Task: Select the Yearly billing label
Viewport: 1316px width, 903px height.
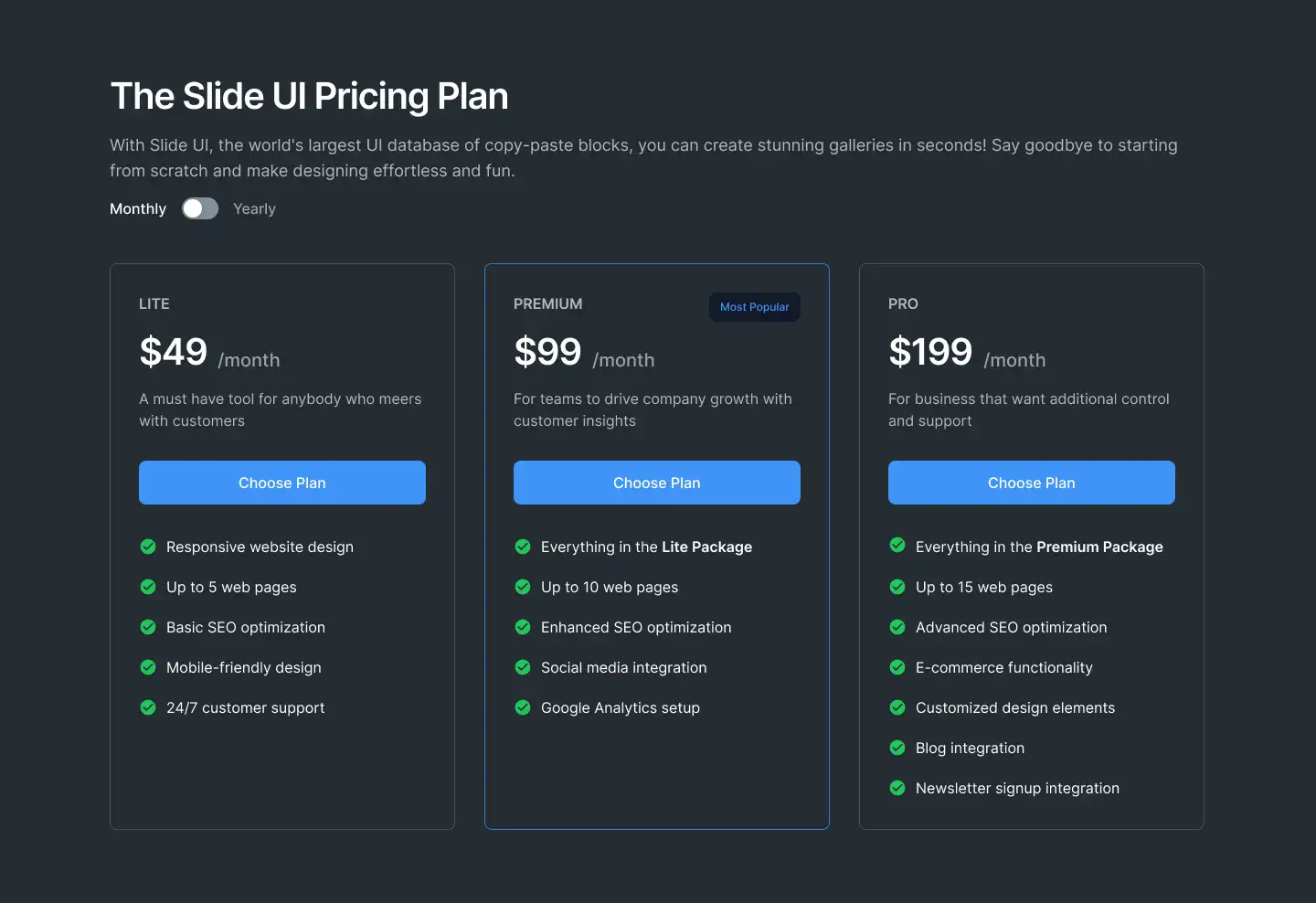Action: 254,208
